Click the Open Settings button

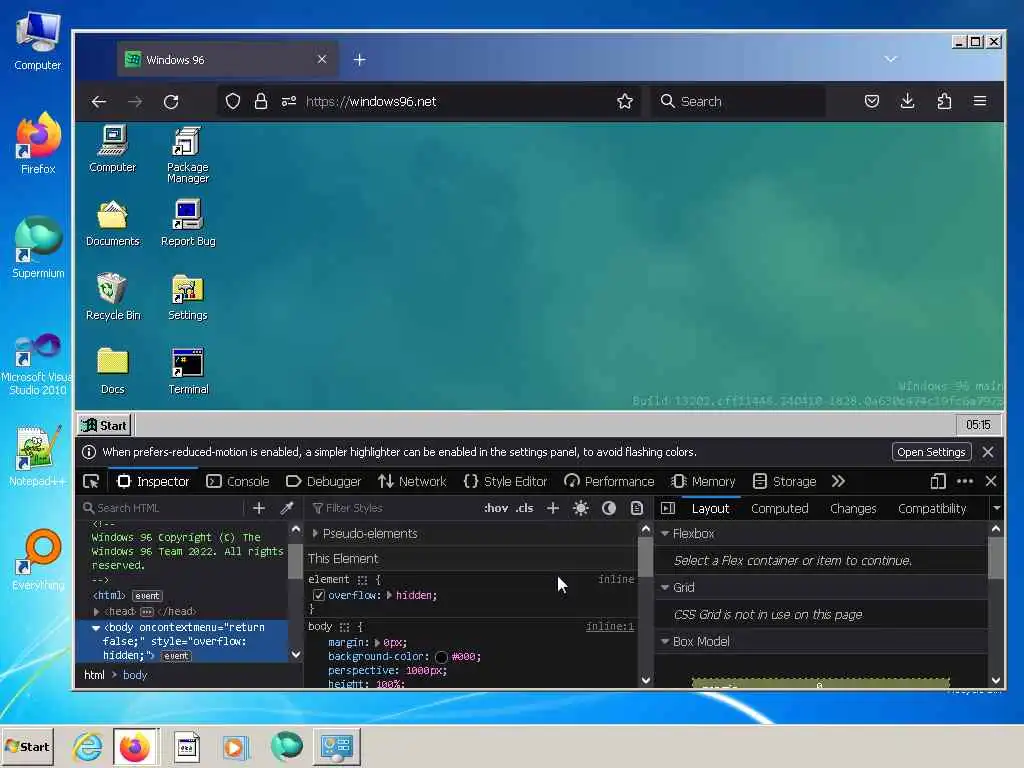click(931, 452)
